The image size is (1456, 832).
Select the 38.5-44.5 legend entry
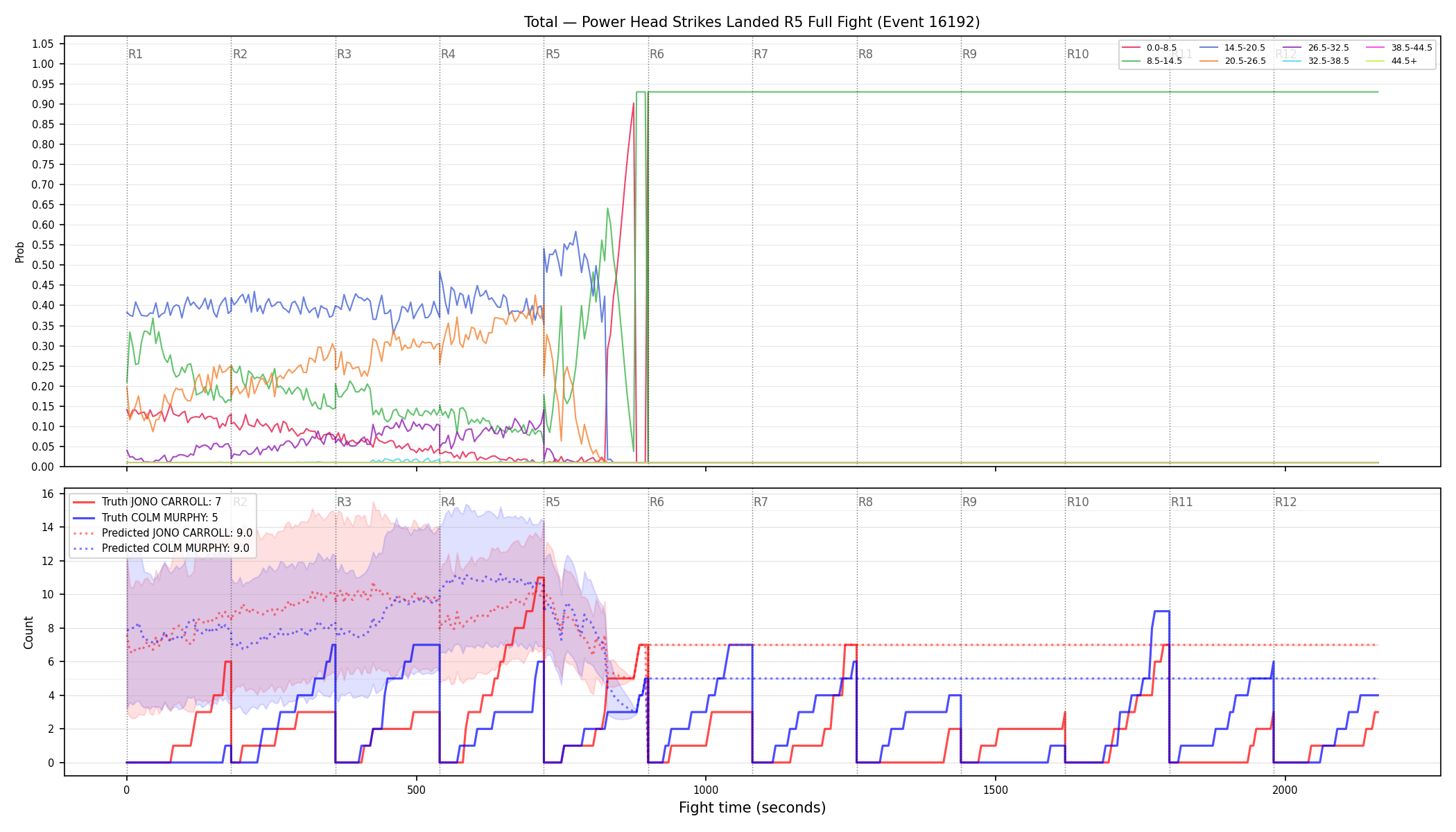coord(1399,48)
